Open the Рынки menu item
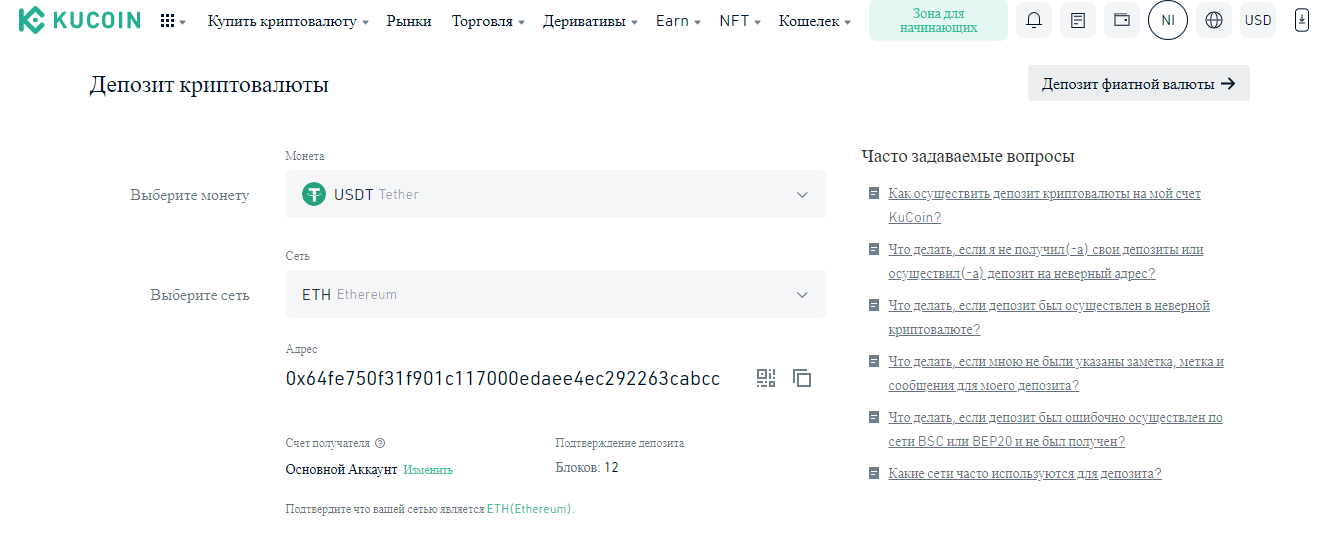The height and width of the screenshot is (540, 1318). (409, 21)
